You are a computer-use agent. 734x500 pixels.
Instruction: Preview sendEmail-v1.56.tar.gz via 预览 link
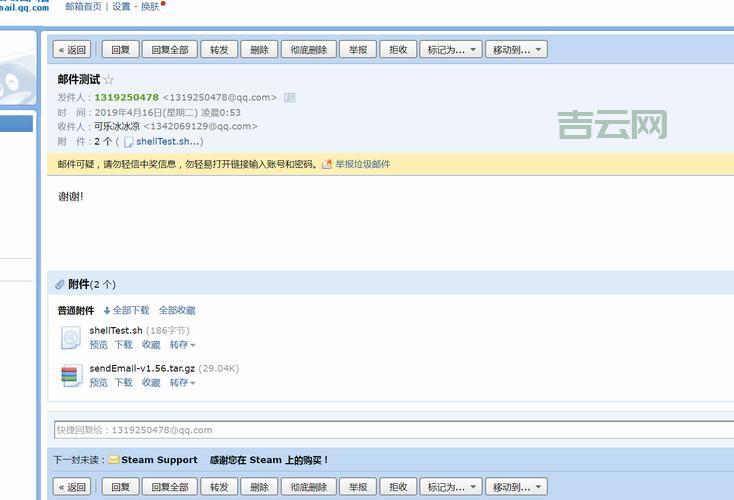98,383
